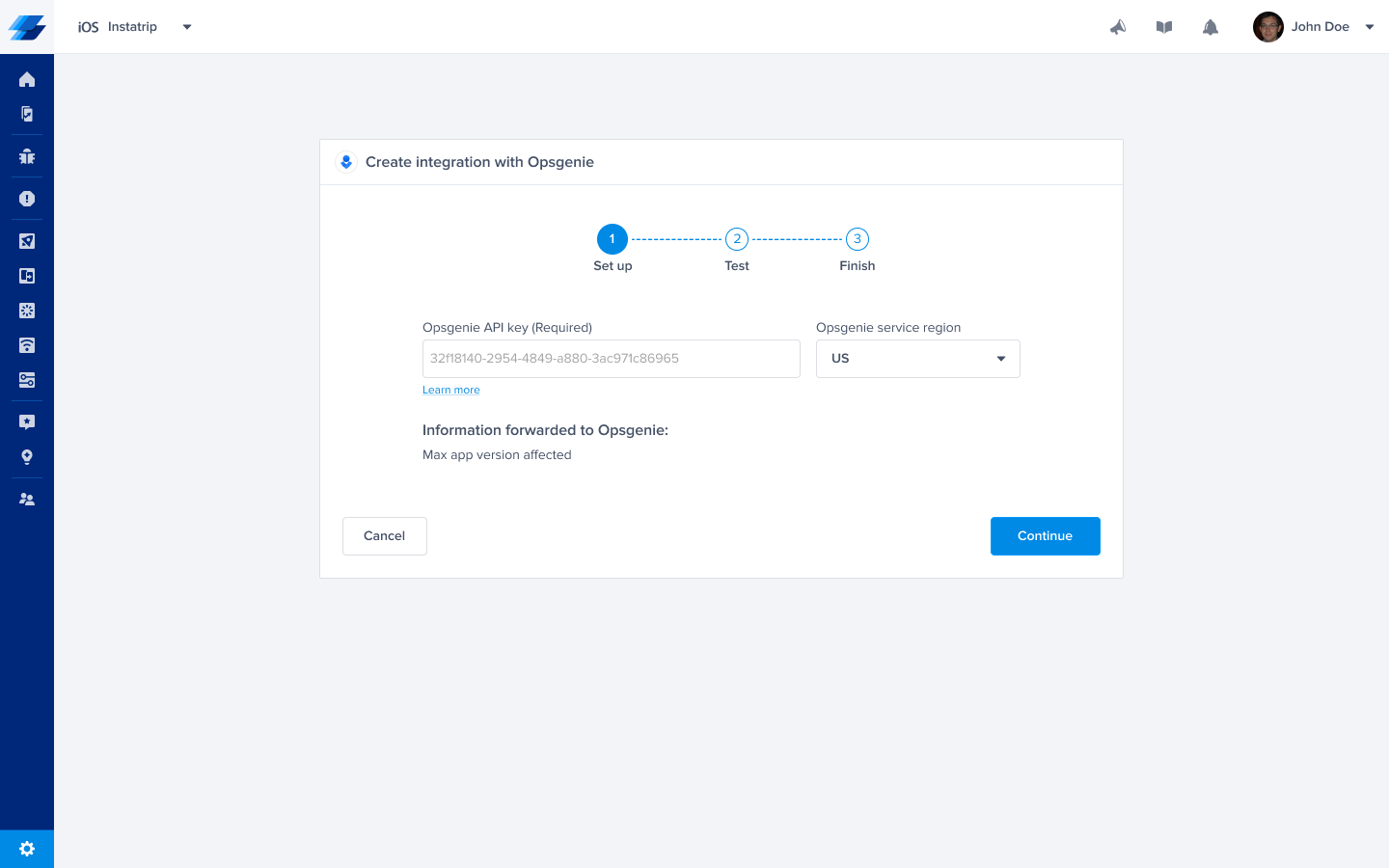Open the home icon in the sidebar
Image resolution: width=1389 pixels, height=868 pixels.
tap(27, 79)
